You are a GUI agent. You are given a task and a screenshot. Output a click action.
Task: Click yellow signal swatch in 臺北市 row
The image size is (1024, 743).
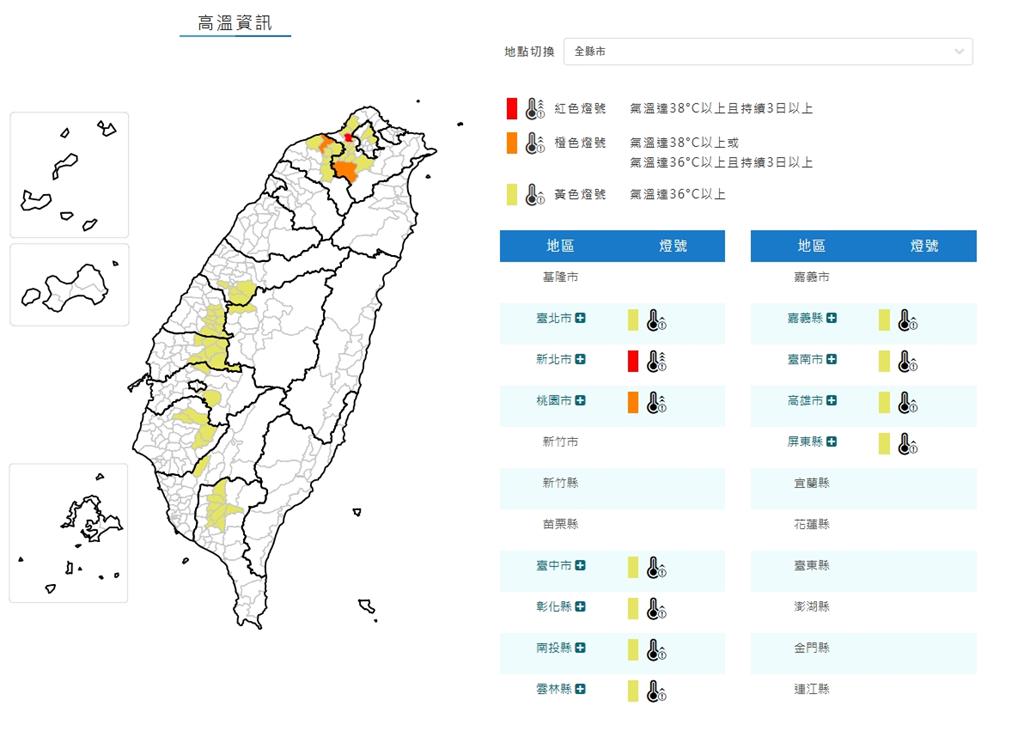pos(633,320)
